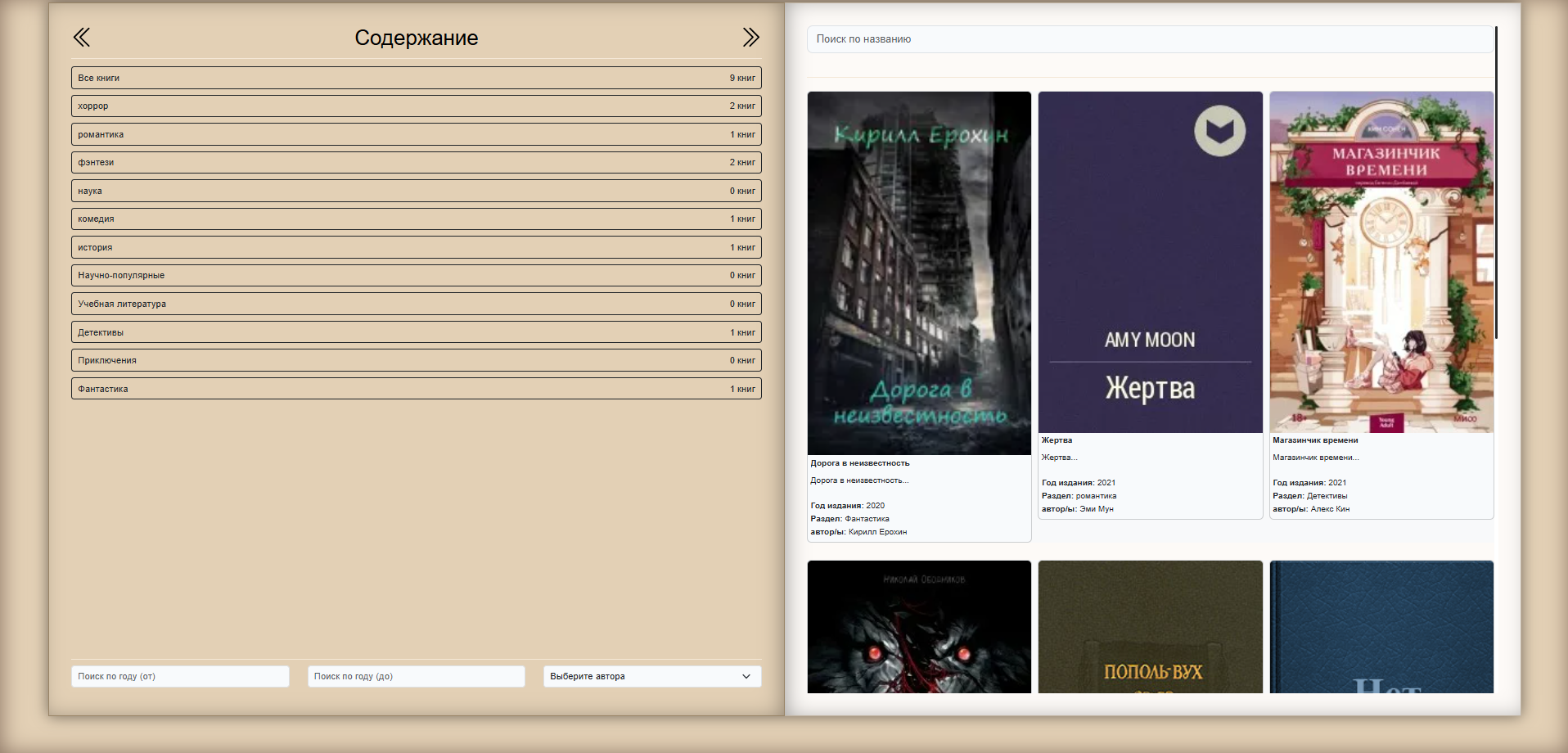Viewport: 1568px width, 753px height.
Task: Select the 'наука' category row
Action: click(417, 191)
